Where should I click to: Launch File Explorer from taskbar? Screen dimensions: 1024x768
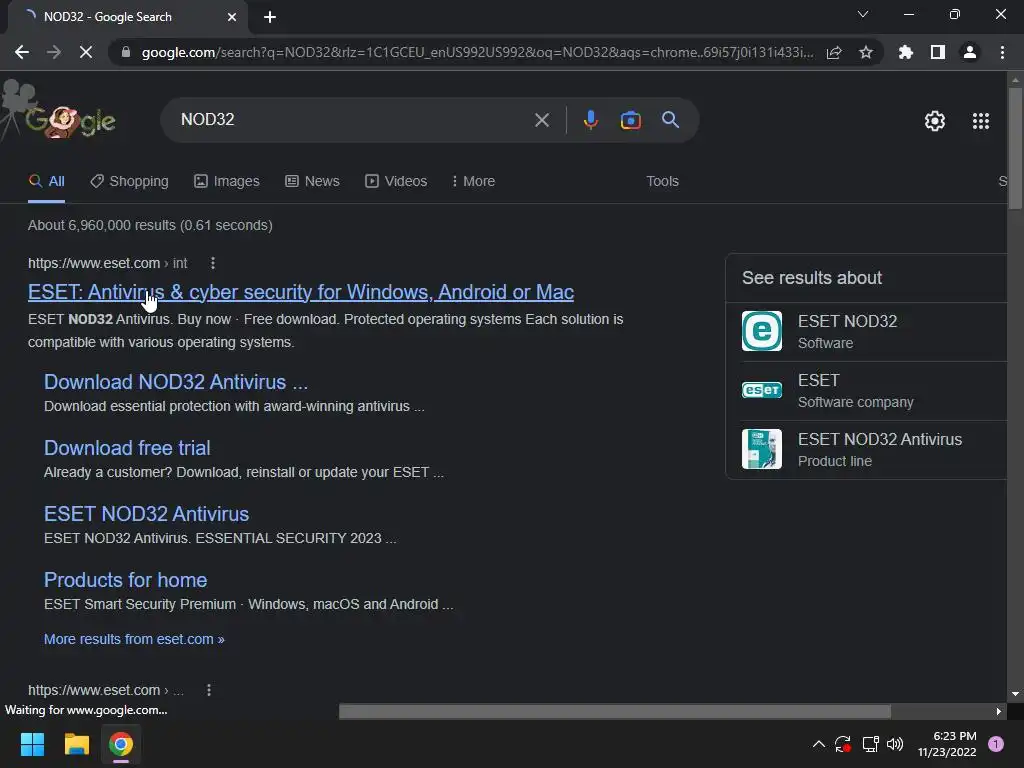[76, 744]
